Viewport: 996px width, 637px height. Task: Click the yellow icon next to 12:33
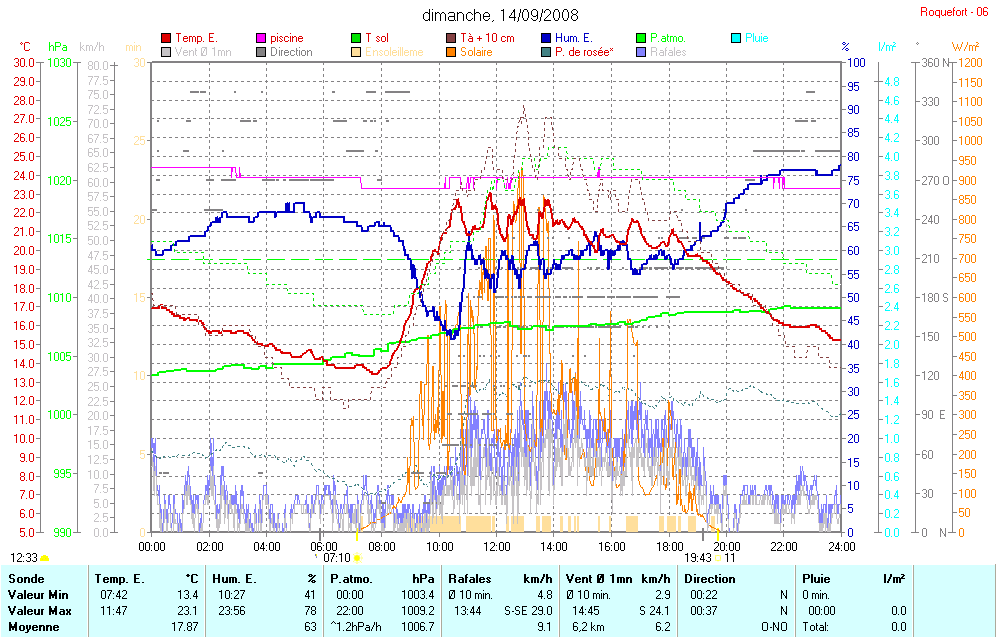pyautogui.click(x=44, y=558)
